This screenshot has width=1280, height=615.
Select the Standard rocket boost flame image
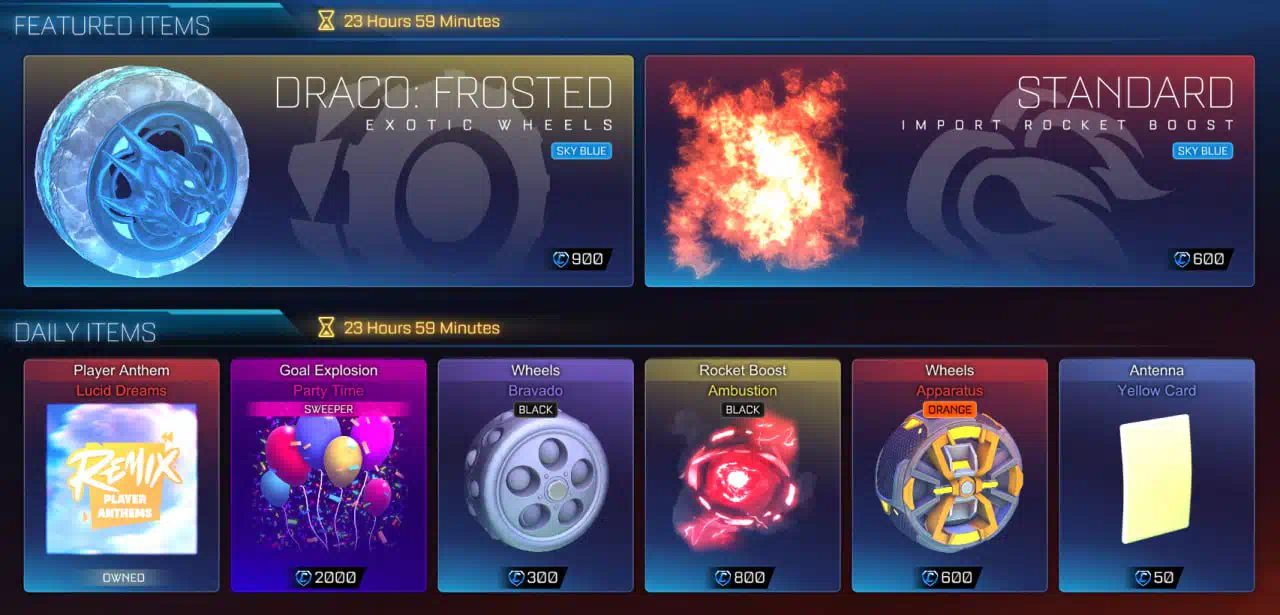[x=760, y=172]
